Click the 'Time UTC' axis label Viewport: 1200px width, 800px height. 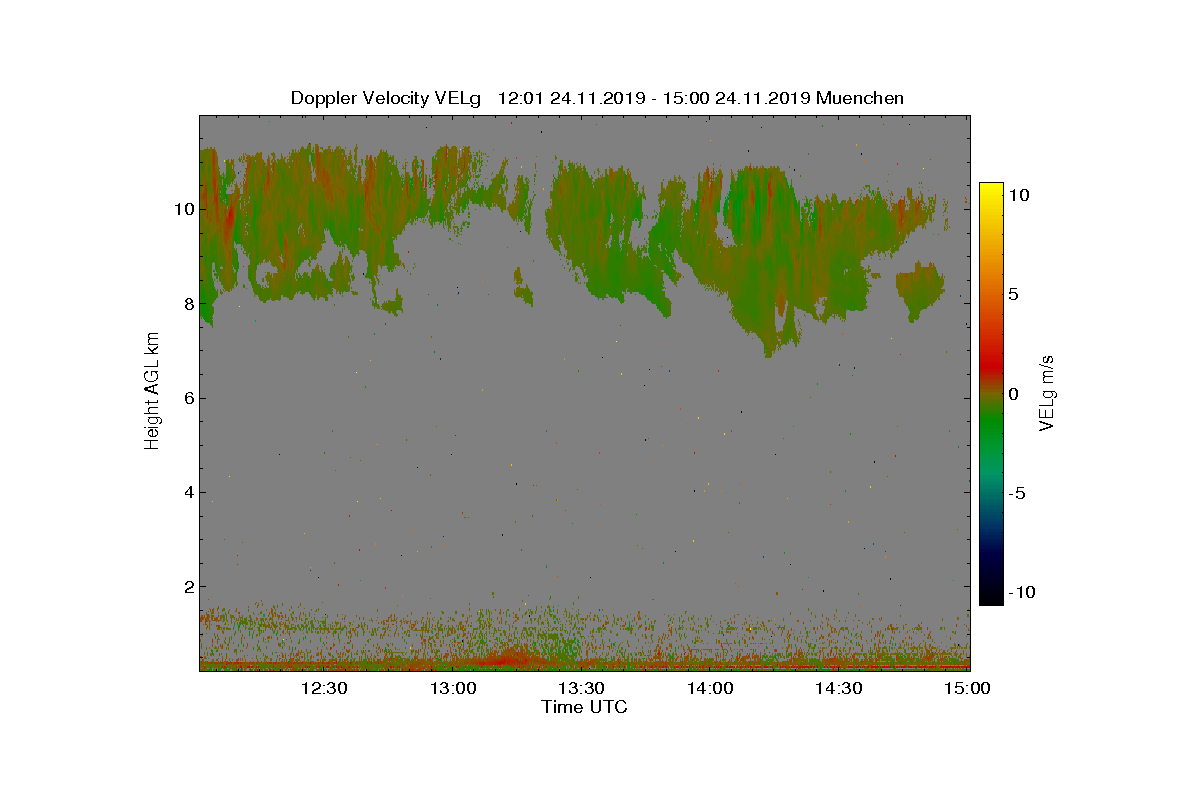(585, 708)
